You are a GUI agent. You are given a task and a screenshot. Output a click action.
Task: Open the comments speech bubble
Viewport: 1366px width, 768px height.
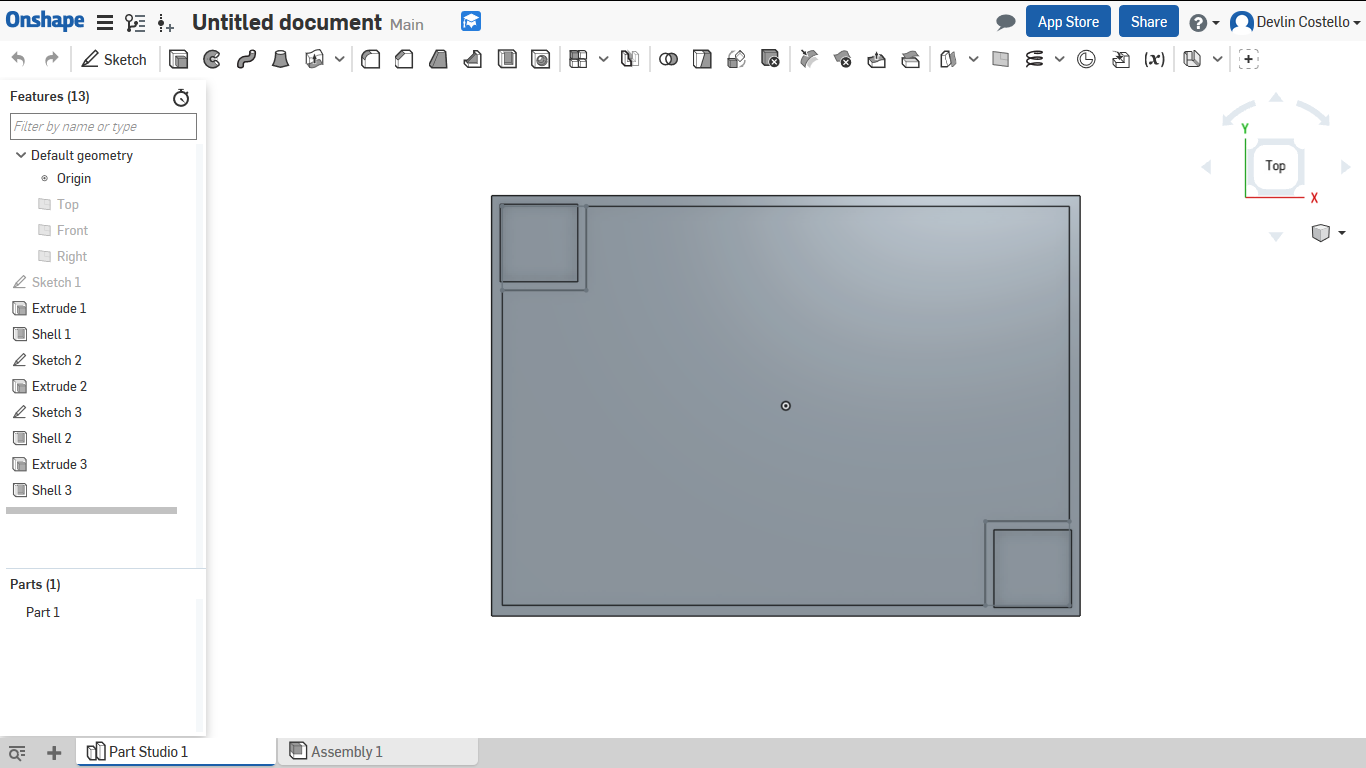coord(1006,22)
